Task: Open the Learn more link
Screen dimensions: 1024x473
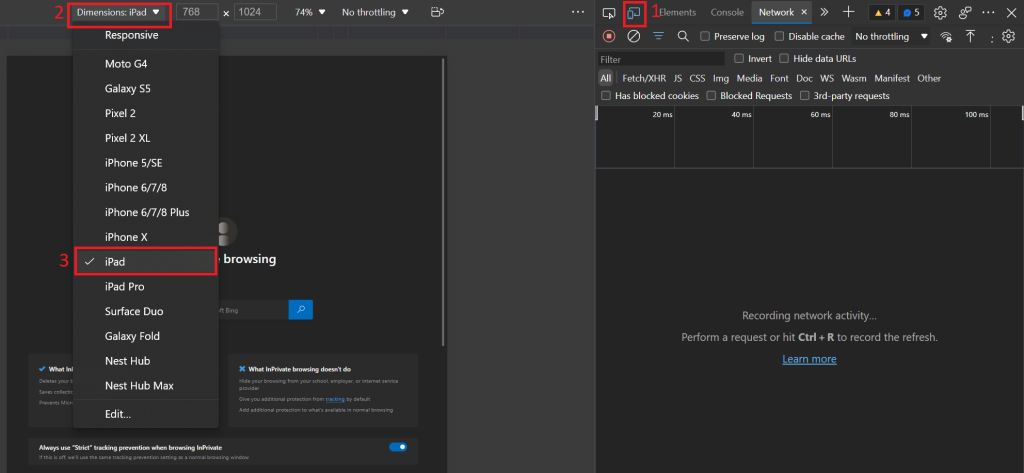Action: pyautogui.click(x=809, y=359)
